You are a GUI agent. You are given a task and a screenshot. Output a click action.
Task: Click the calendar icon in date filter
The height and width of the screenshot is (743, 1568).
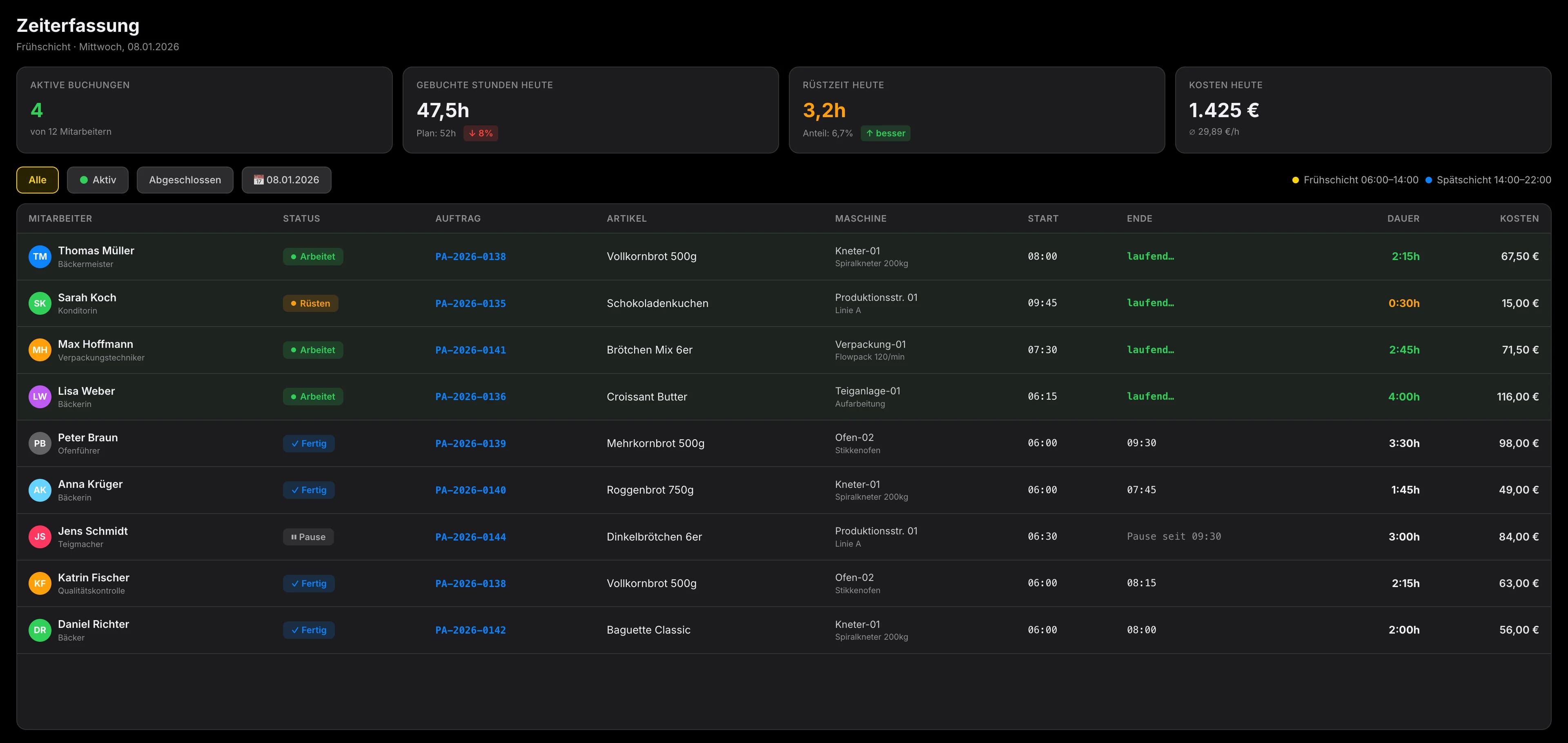coord(259,180)
